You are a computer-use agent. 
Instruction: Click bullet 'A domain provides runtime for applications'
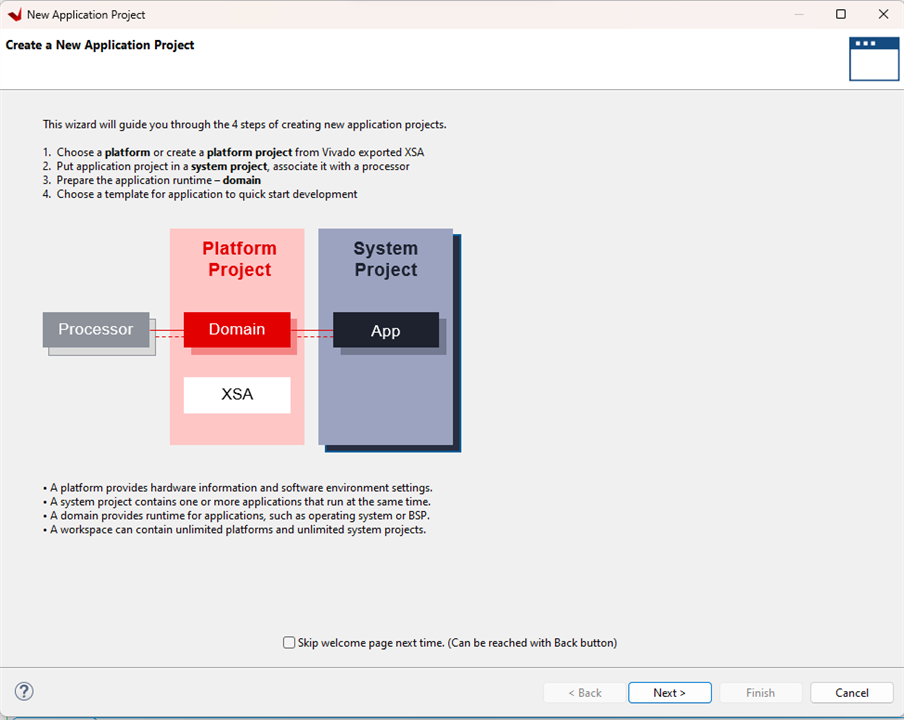[236, 515]
